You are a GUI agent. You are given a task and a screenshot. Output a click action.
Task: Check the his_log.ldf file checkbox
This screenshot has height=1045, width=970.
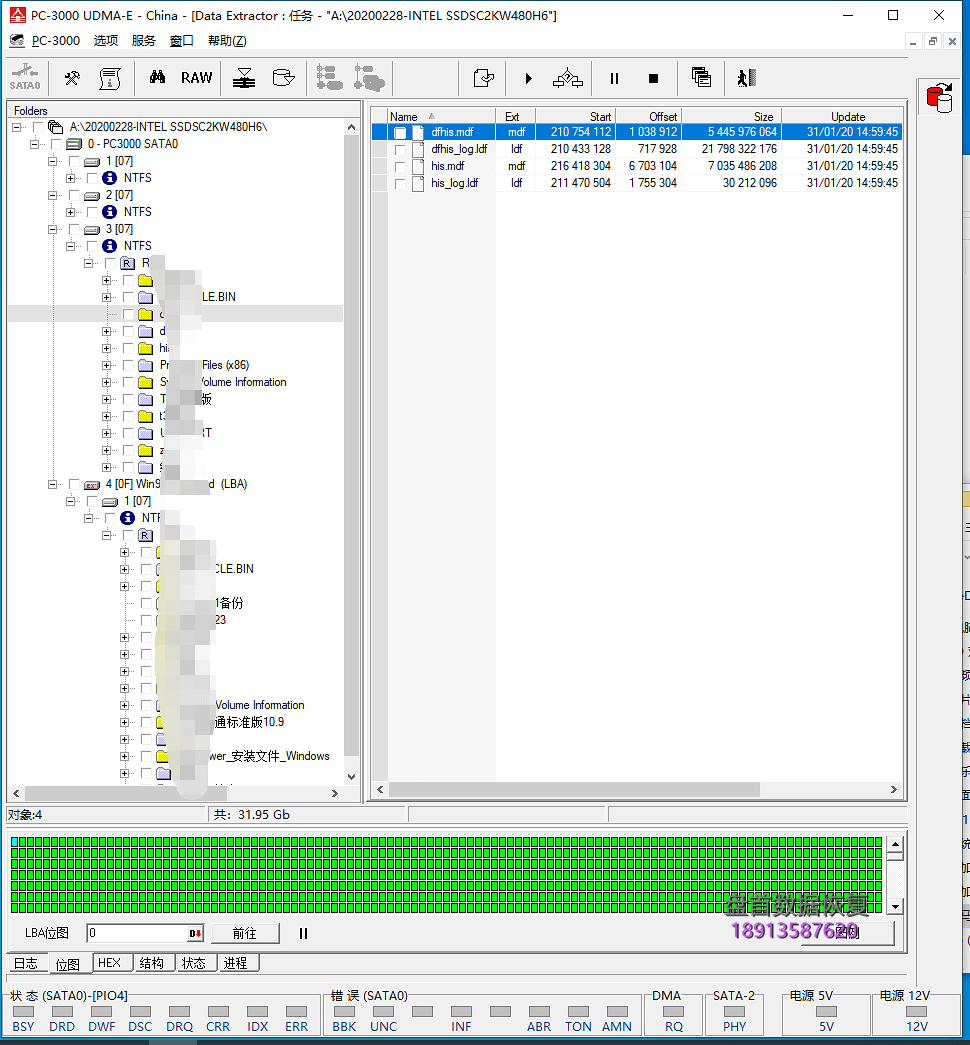click(400, 183)
